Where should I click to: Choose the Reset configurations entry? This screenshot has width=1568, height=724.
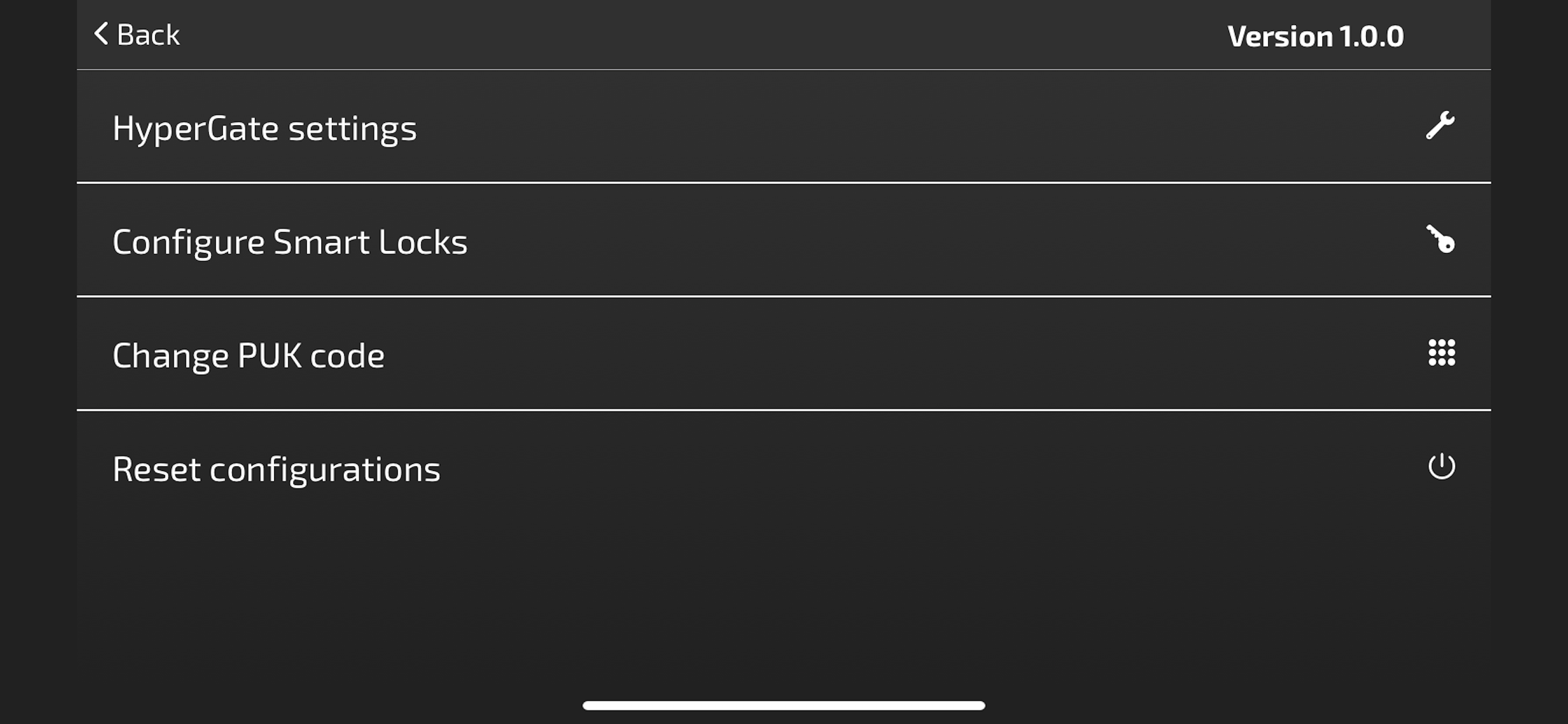(x=276, y=470)
